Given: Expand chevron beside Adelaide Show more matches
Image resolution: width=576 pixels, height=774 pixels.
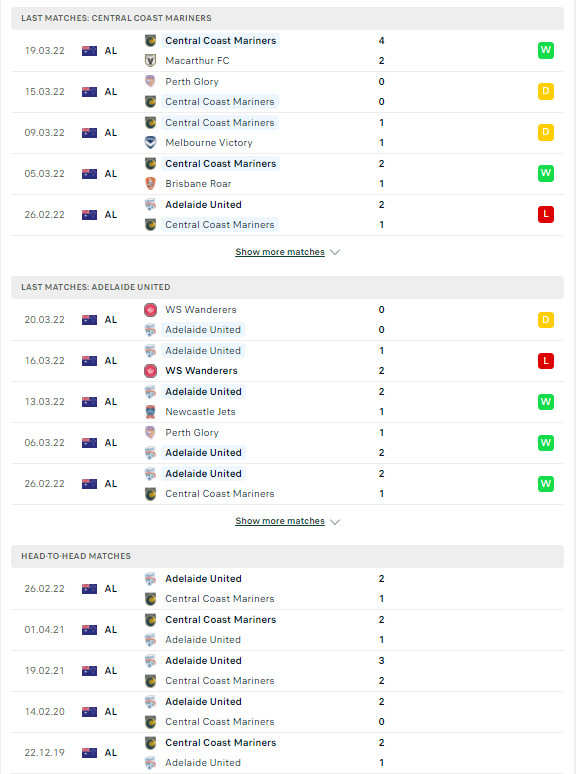Looking at the screenshot, I should (x=335, y=522).
